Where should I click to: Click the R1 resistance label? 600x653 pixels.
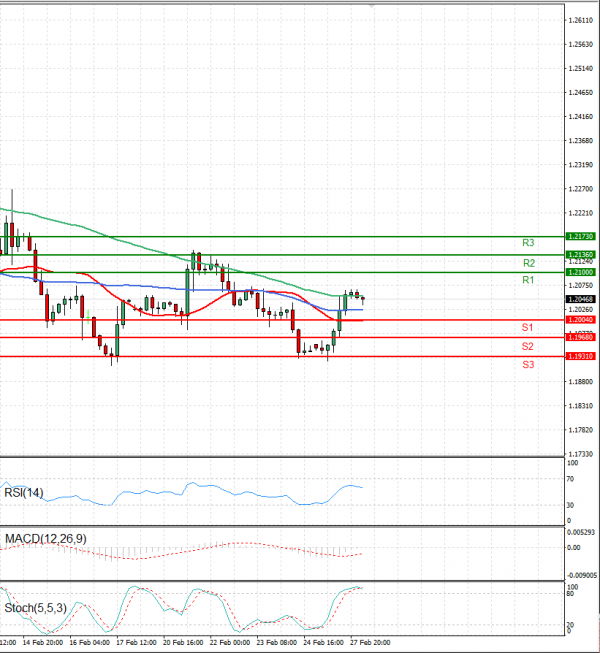click(528, 280)
